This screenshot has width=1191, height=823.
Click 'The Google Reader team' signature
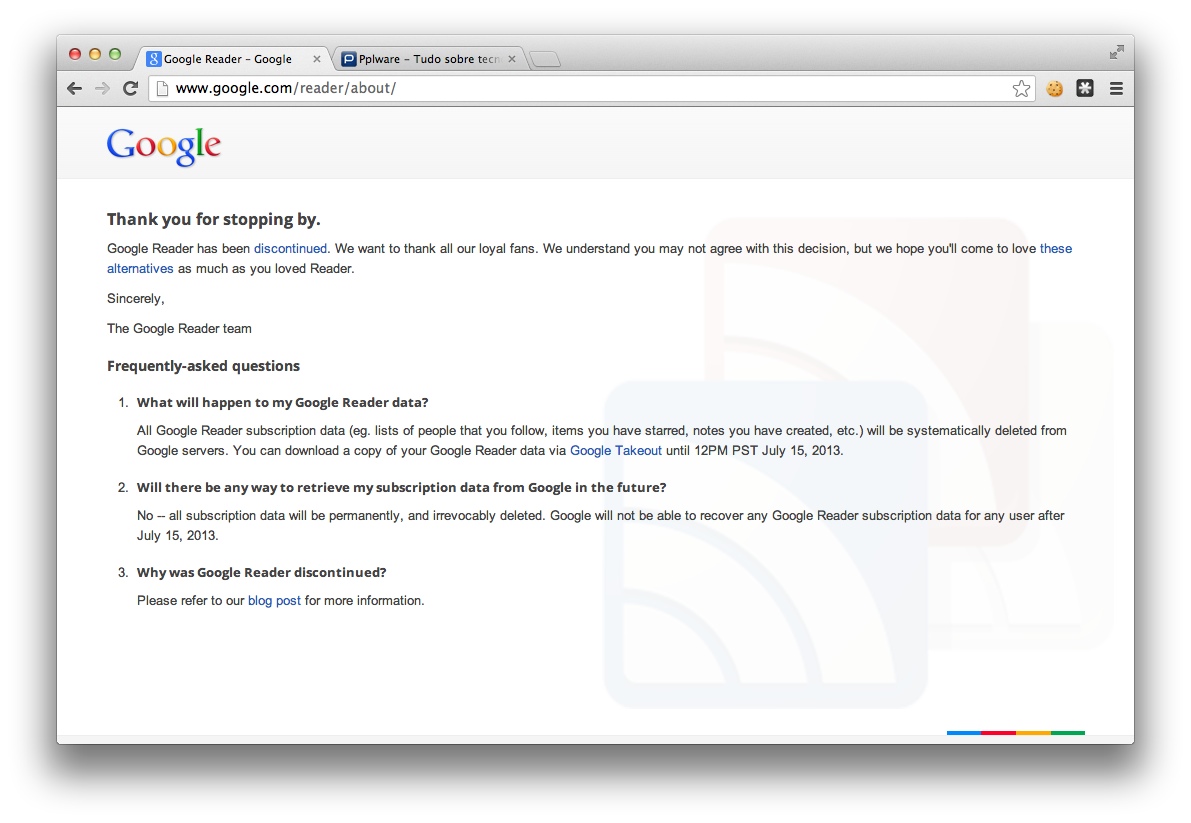click(x=179, y=329)
